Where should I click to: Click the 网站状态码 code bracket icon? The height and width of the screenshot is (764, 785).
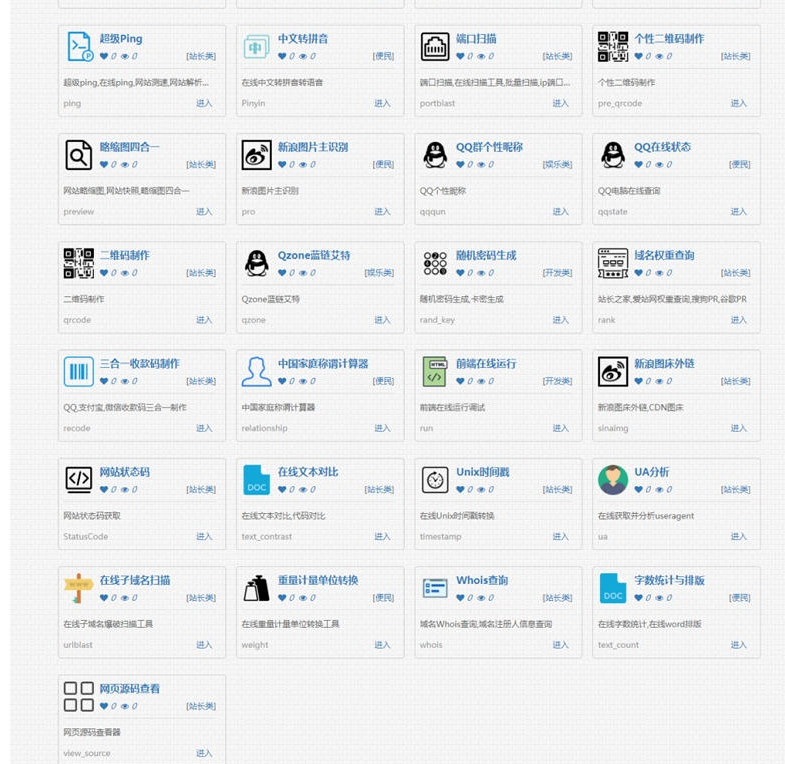point(79,480)
